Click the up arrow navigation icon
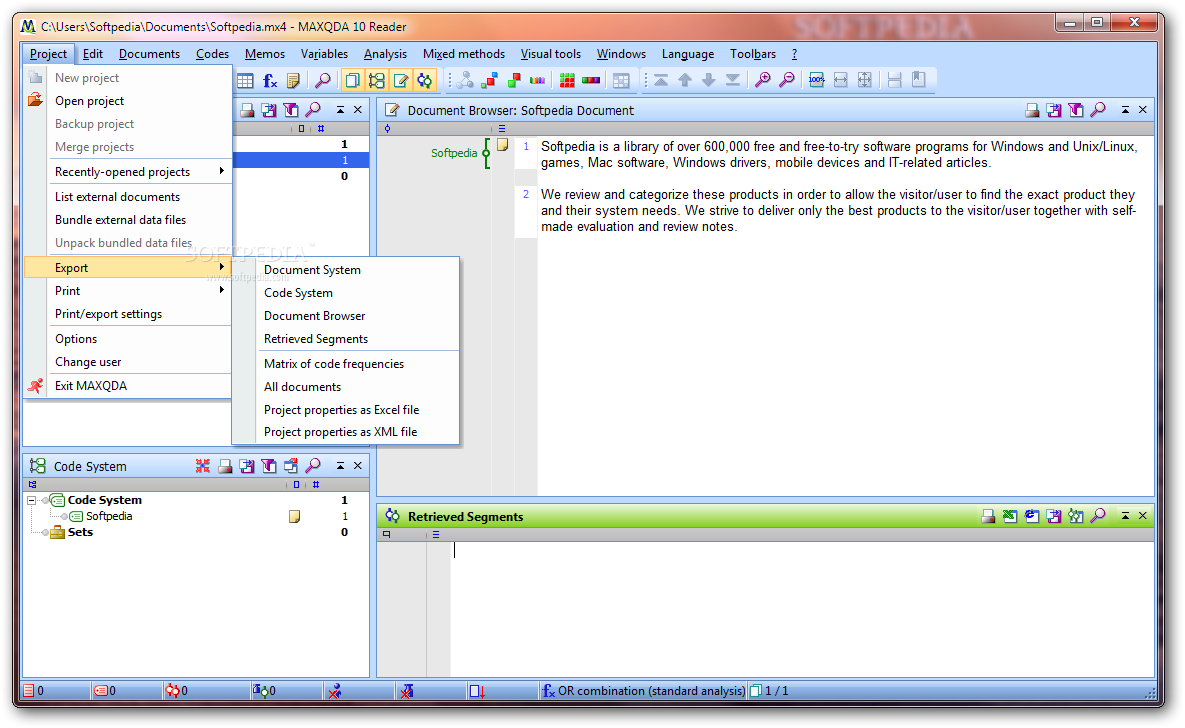This screenshot has width=1185, height=728. [685, 80]
